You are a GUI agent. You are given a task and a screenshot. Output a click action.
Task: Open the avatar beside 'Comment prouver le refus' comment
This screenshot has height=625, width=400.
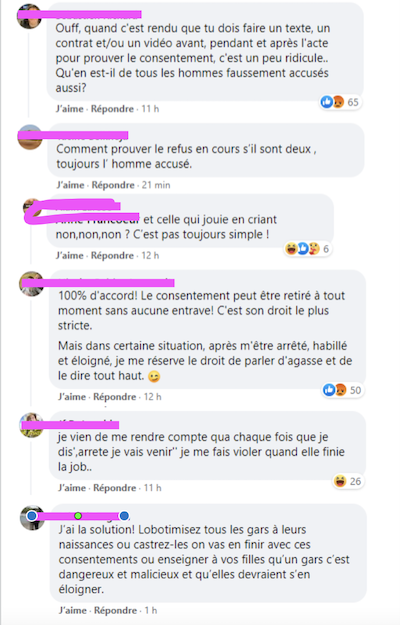(30, 137)
